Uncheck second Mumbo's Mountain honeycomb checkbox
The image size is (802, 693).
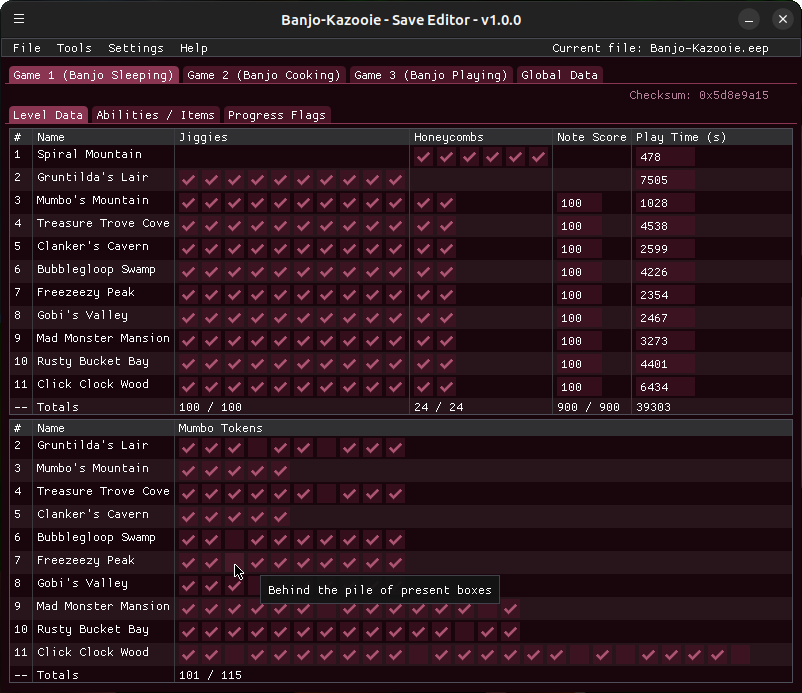point(447,203)
